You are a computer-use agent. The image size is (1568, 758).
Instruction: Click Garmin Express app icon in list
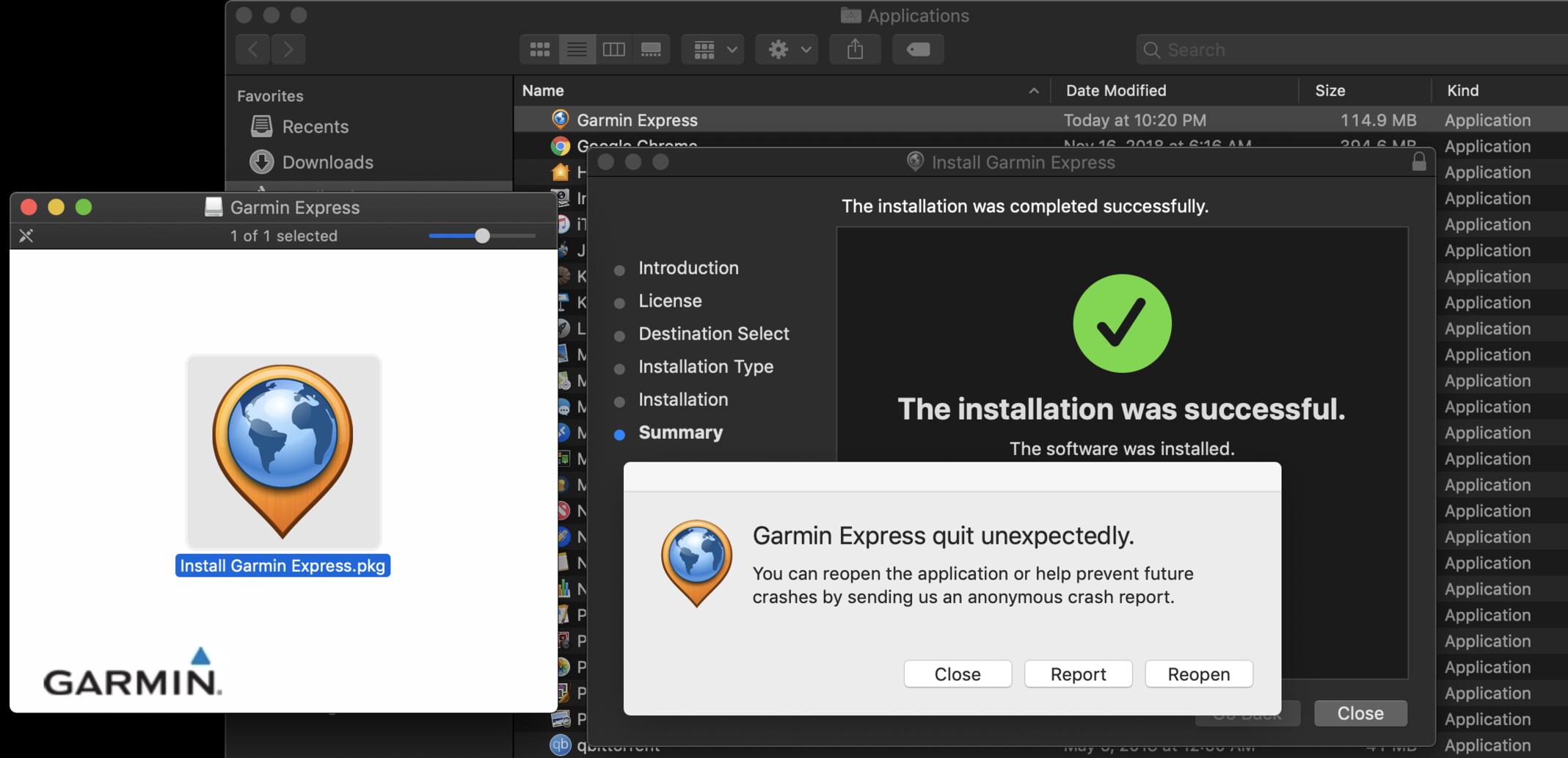560,119
